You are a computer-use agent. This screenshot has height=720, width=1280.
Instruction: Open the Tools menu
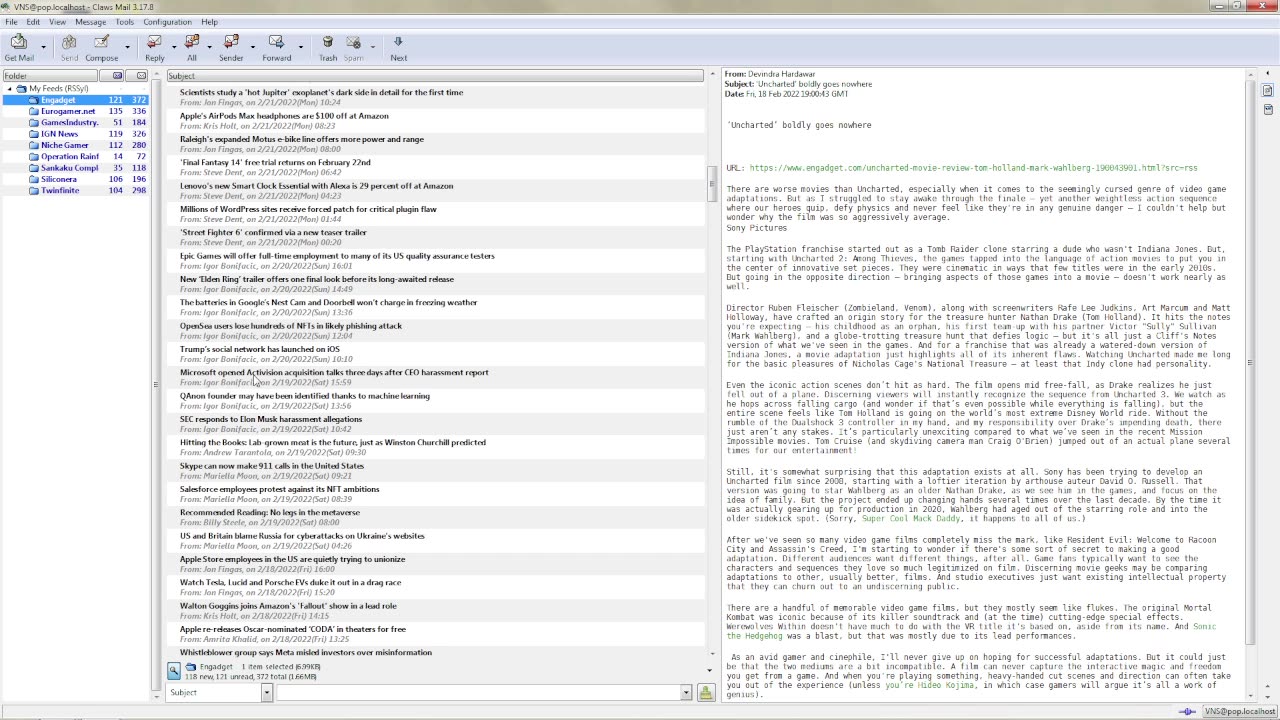coord(124,21)
